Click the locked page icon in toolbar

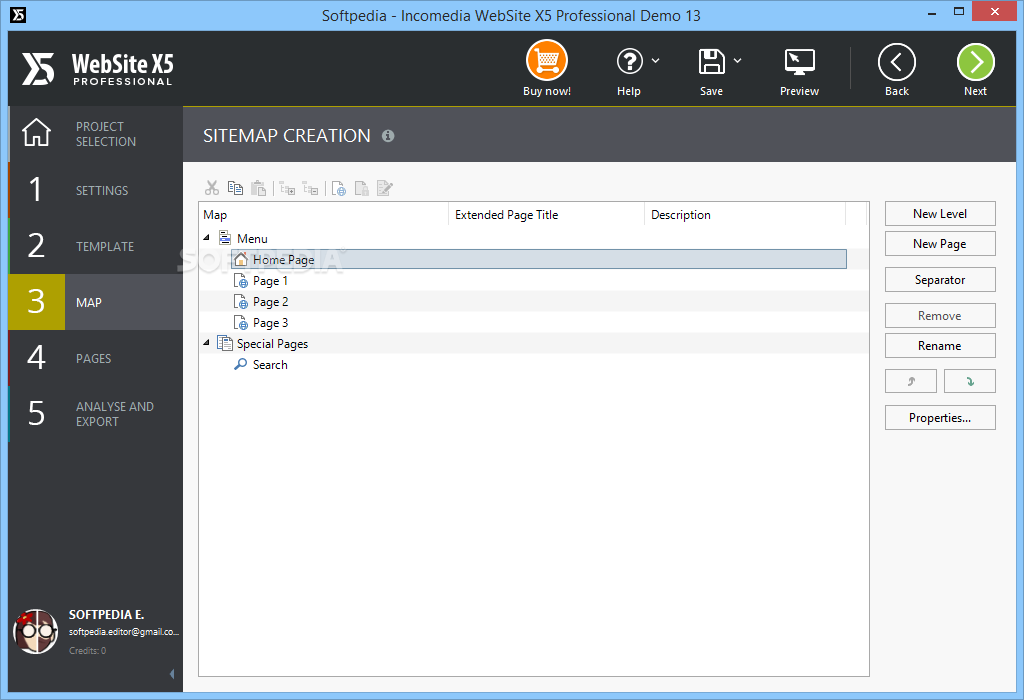click(362, 189)
